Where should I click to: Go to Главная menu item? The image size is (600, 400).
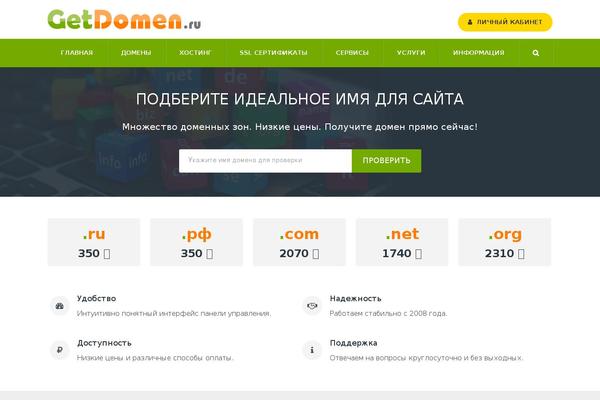pos(77,53)
